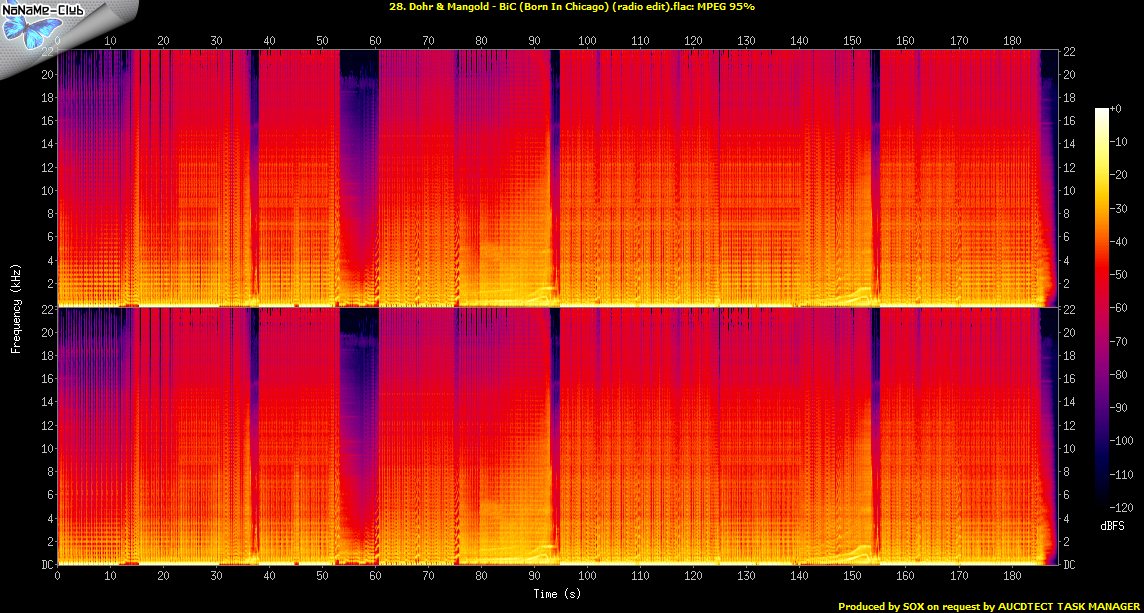
Task: Click the 130 tick on the top time axis
Action: (x=746, y=41)
